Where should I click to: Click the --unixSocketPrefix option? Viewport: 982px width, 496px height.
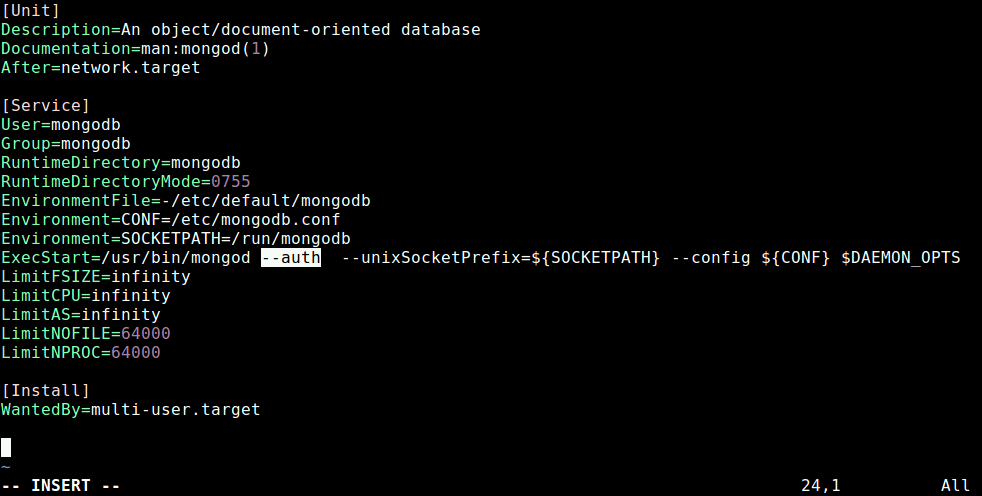pos(431,257)
